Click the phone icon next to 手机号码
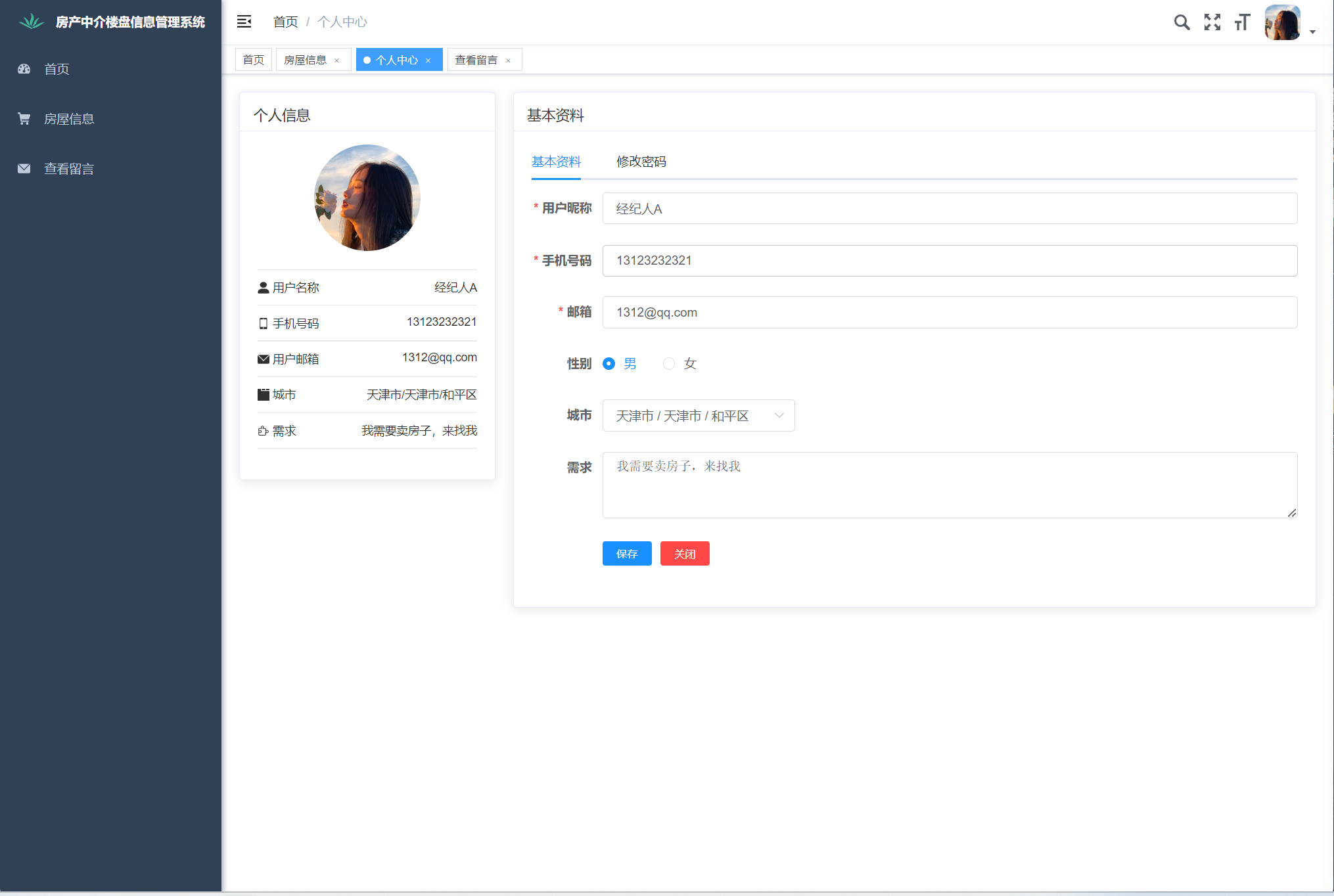Screen dimensions: 1334x896 pos(263,323)
